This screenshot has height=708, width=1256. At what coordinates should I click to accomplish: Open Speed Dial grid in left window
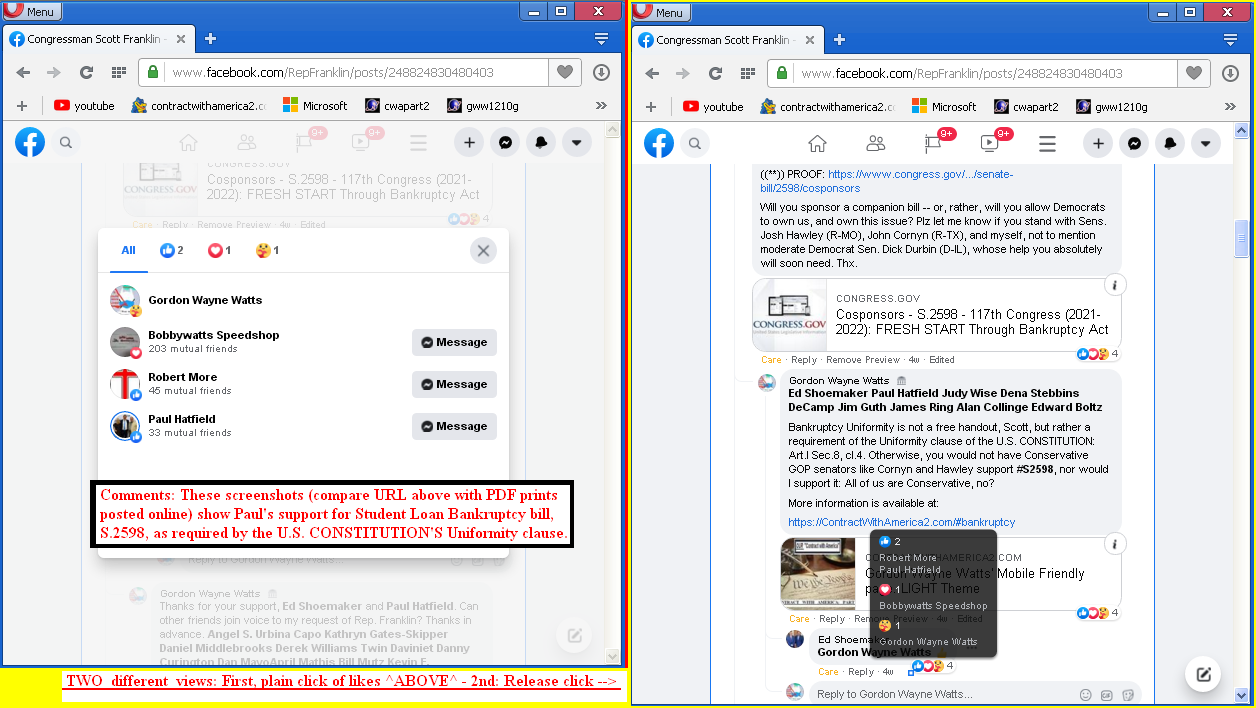click(x=119, y=73)
